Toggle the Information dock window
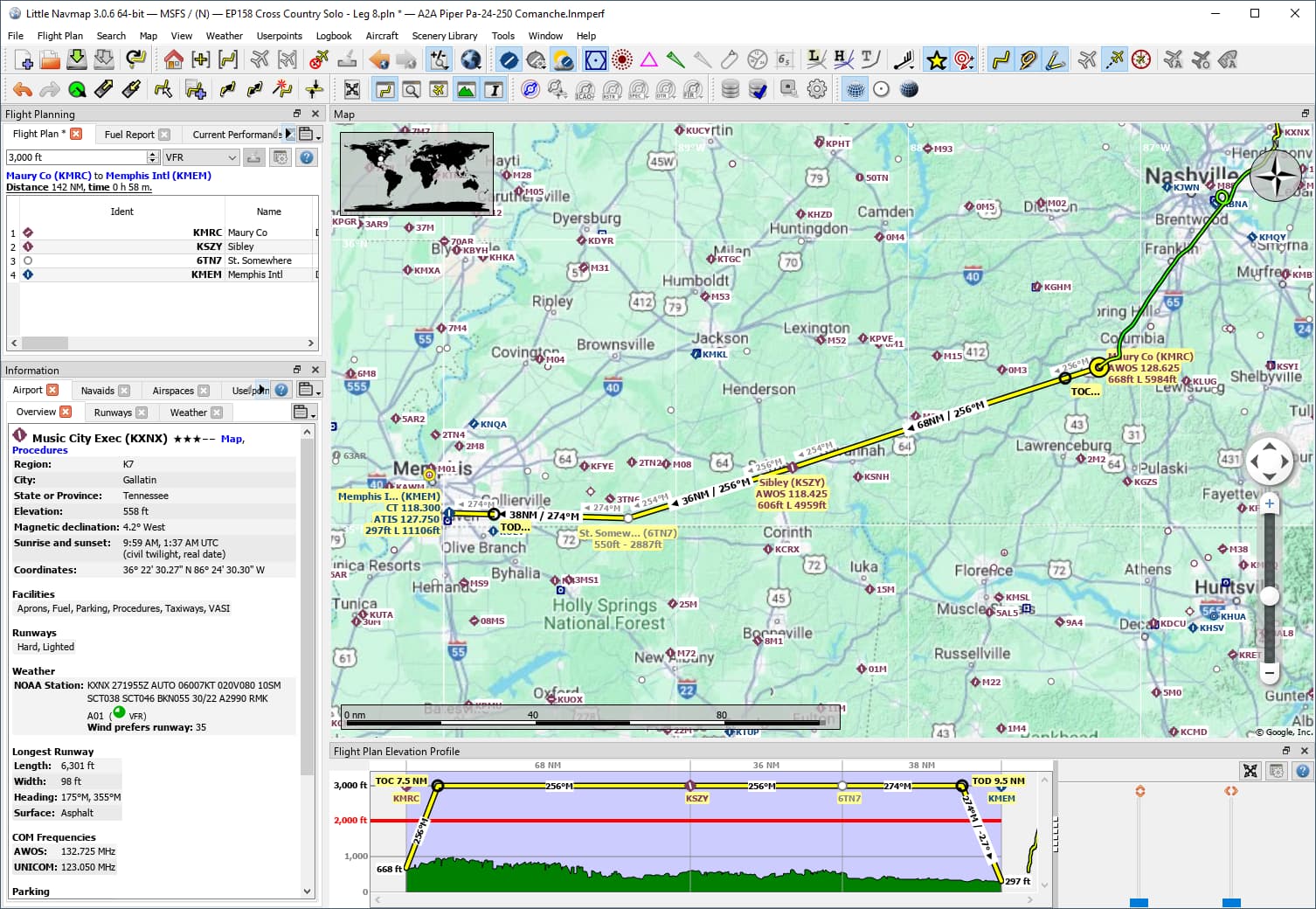1316x909 pixels. click(493, 89)
